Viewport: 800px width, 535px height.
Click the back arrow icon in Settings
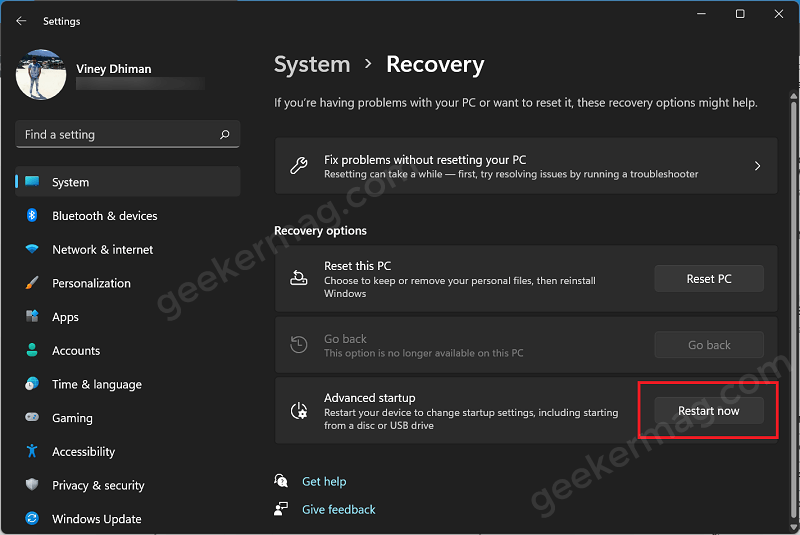21,21
